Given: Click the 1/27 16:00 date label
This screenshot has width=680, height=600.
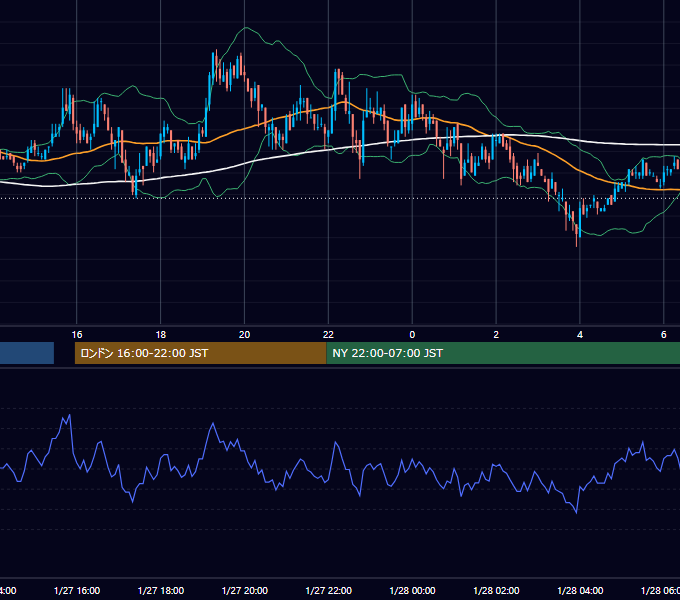Looking at the screenshot, I should pos(77,590).
